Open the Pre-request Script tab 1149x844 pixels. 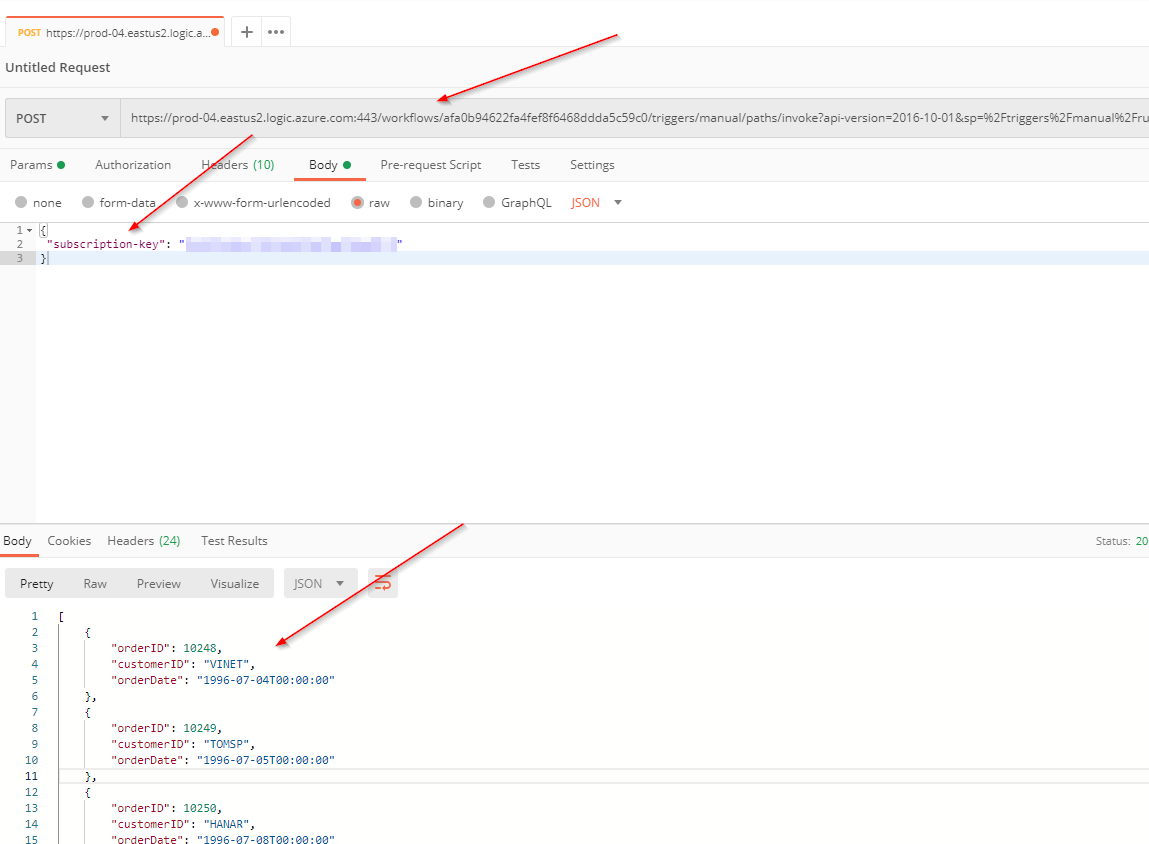point(430,165)
